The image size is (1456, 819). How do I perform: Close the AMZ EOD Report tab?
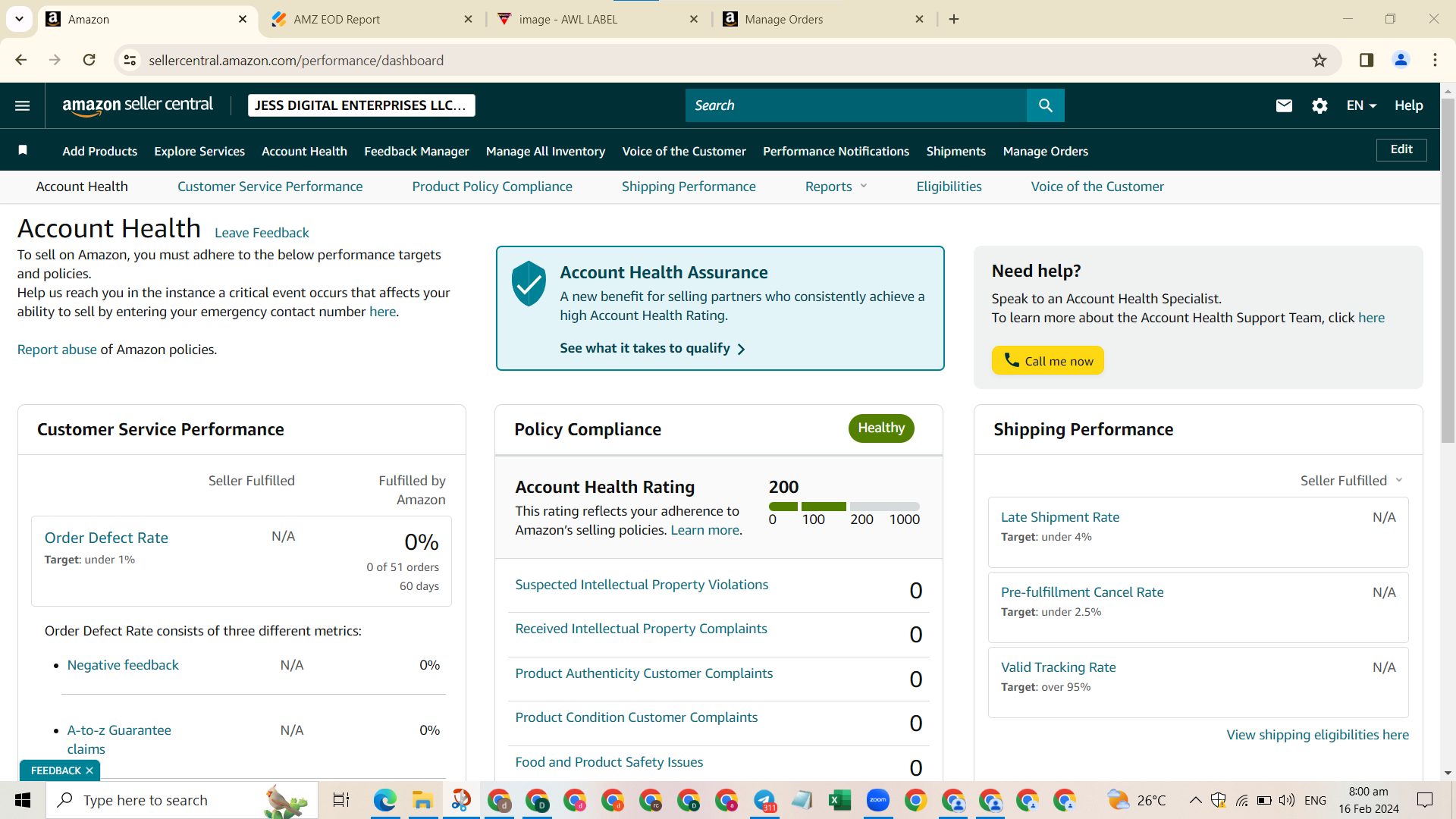coord(469,19)
